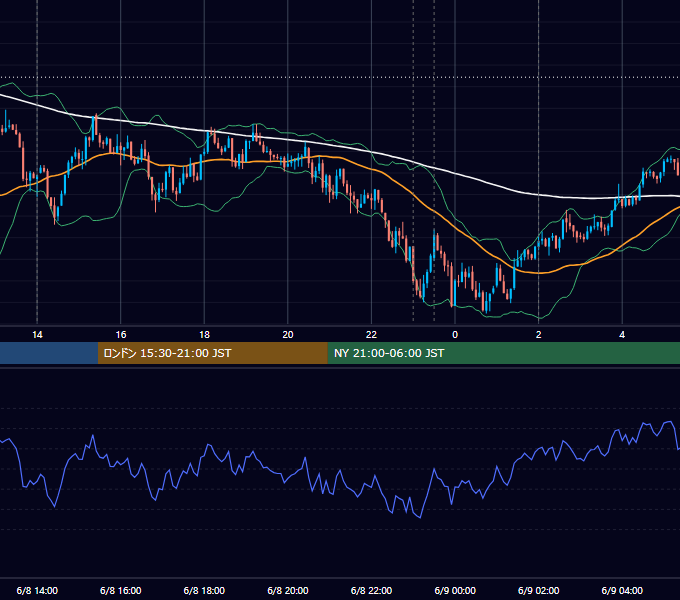Click the 18 hour label on price chart axis
The width and height of the screenshot is (680, 600).
pos(204,335)
